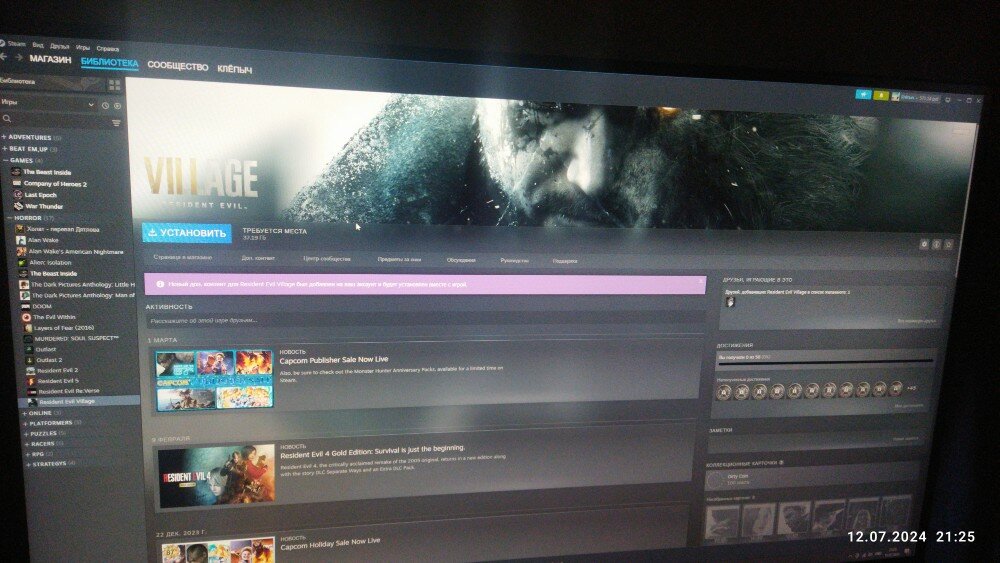The height and width of the screenshot is (563, 1000).
Task: Open the КЛЁПЫЧ profile tab
Action: pyautogui.click(x=235, y=69)
